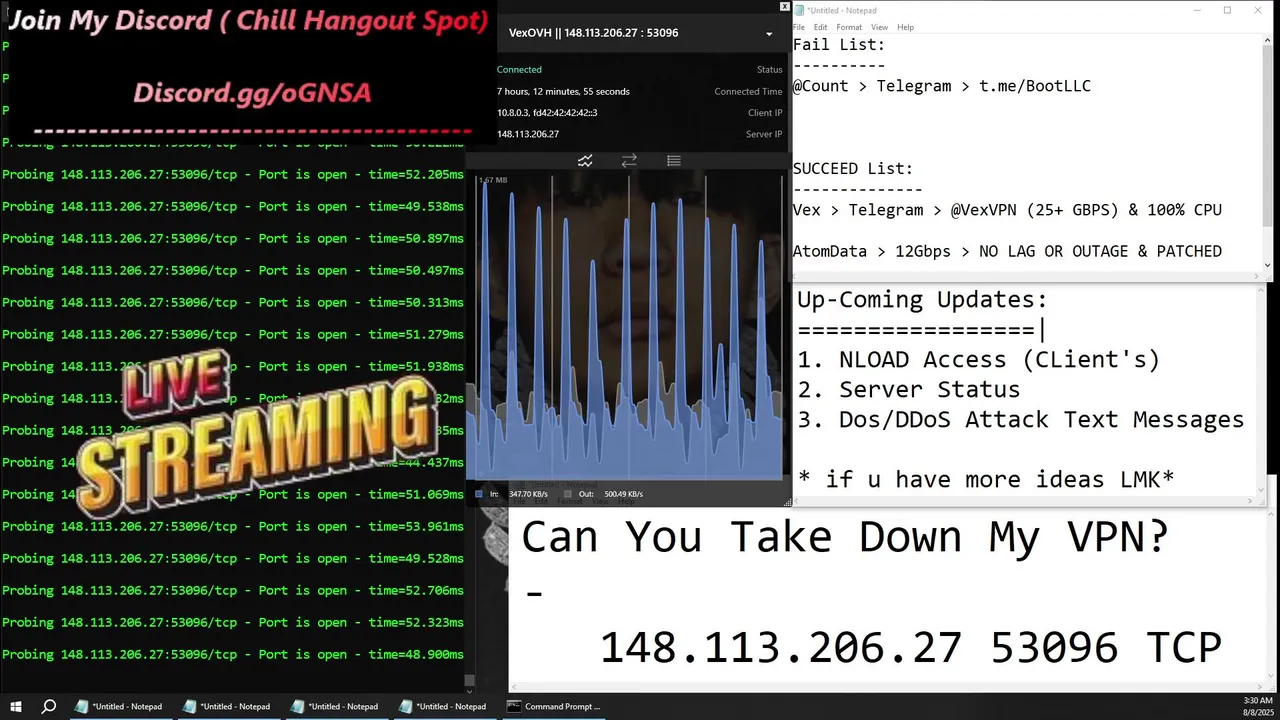
Task: Maximize the Fail List Notepad window
Action: coord(1228,10)
